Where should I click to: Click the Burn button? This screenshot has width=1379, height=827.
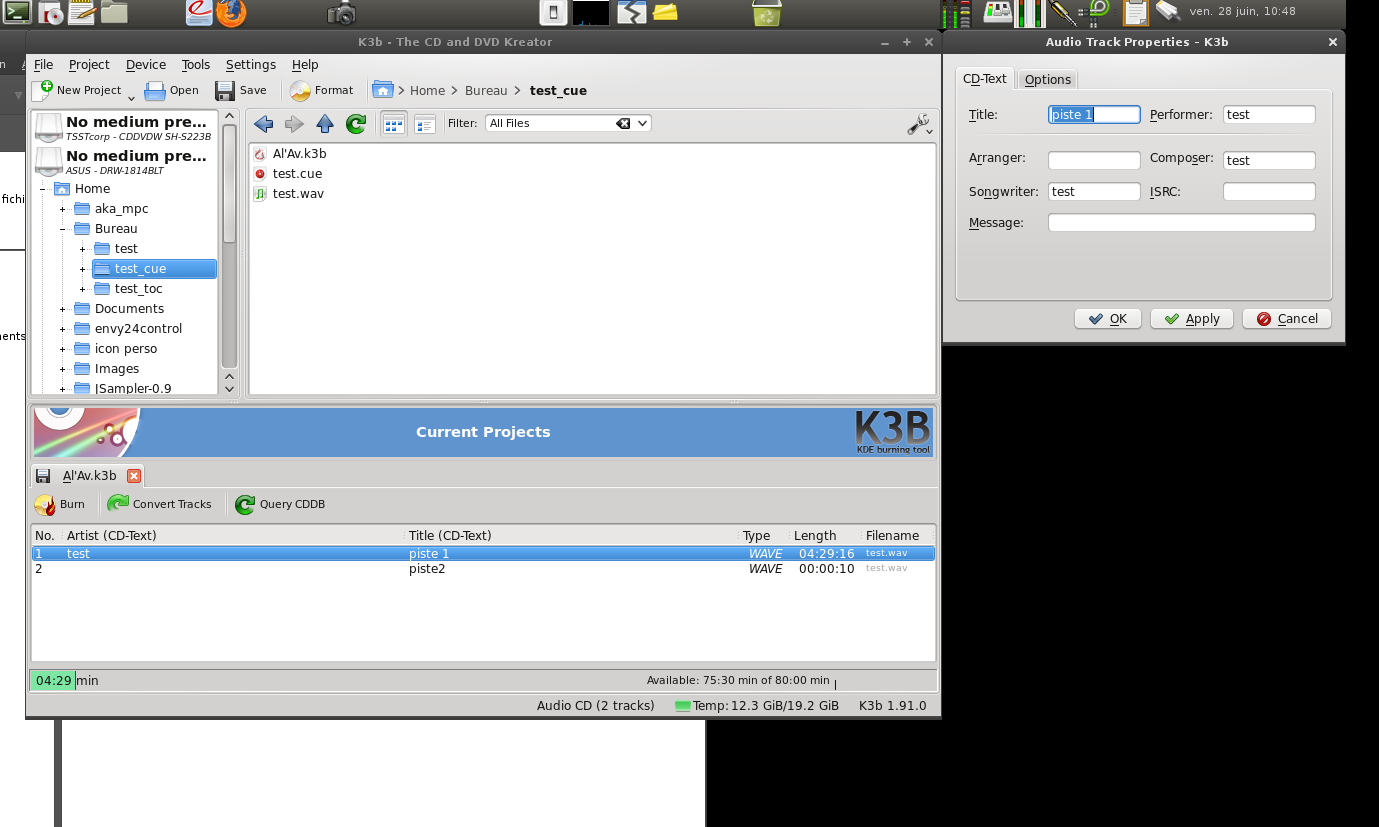coord(60,505)
